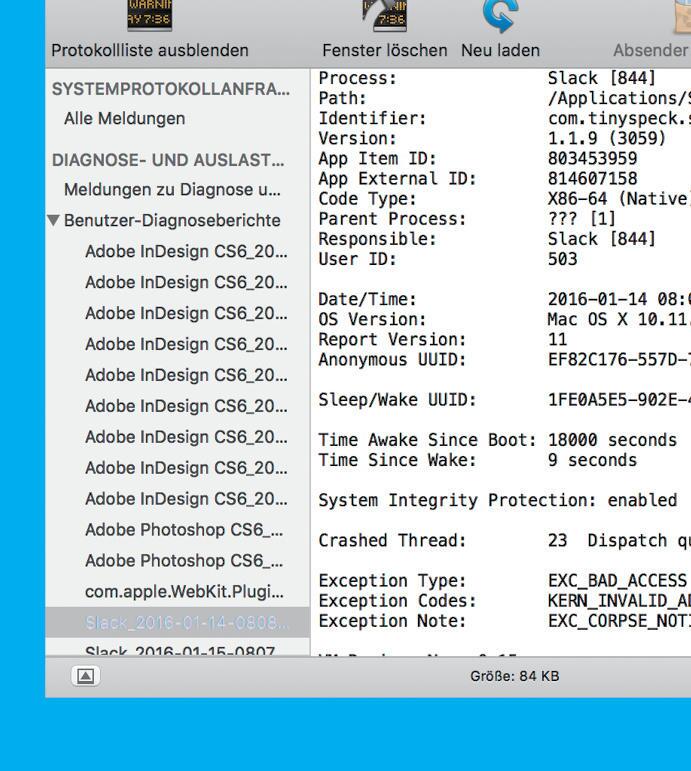Click the System Integrity Protection: enabled line
Image resolution: width=691 pixels, height=771 pixels.
click(x=498, y=500)
